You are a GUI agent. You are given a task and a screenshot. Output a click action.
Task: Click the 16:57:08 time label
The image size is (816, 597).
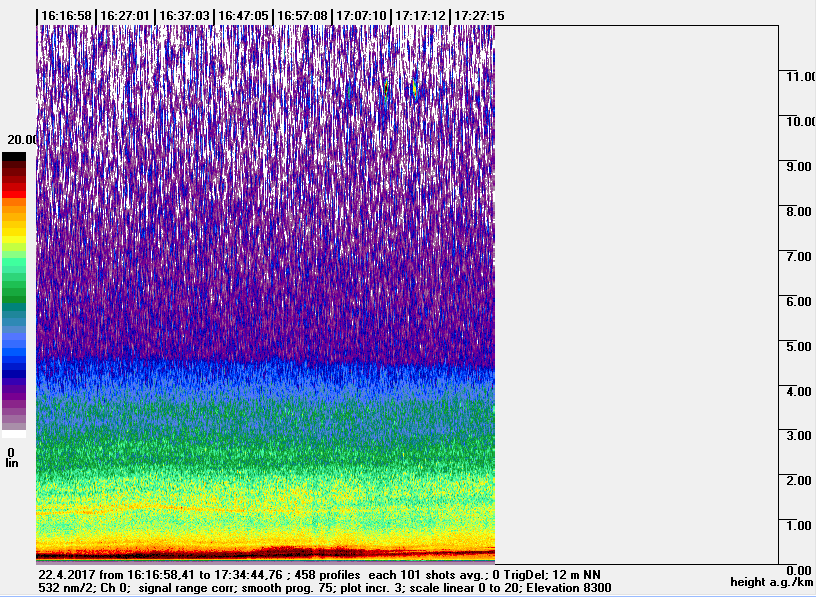302,16
